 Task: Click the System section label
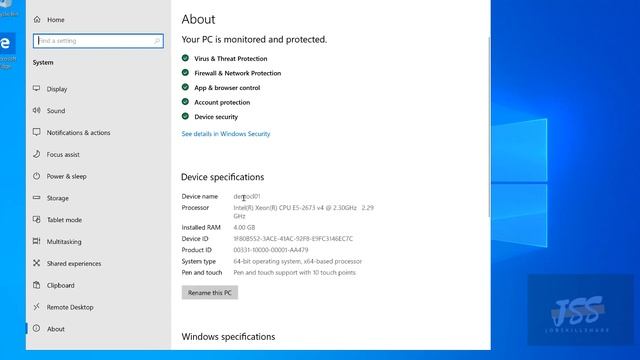pos(43,62)
